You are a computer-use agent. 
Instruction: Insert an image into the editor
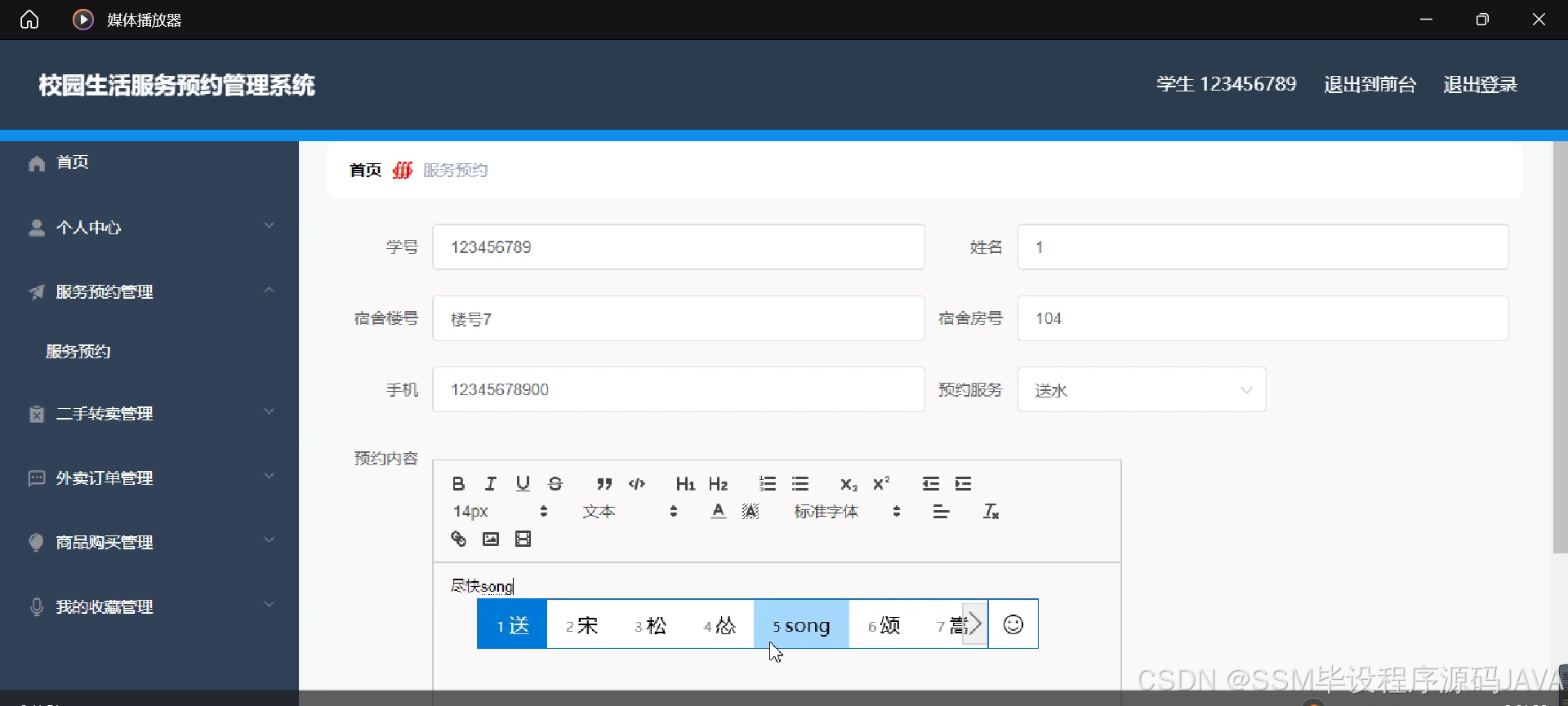pyautogui.click(x=491, y=539)
